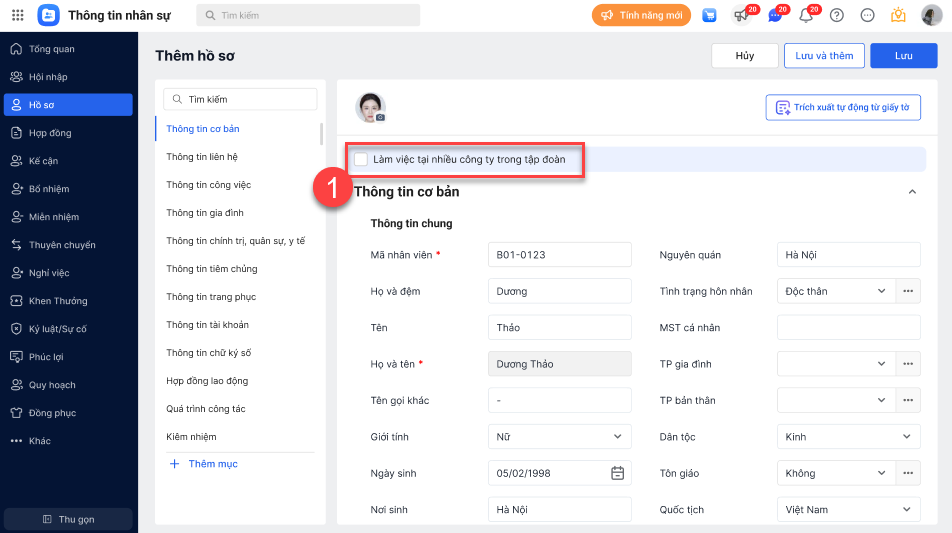This screenshot has height=533, width=952.
Task: Open the help question mark icon
Action: click(837, 16)
